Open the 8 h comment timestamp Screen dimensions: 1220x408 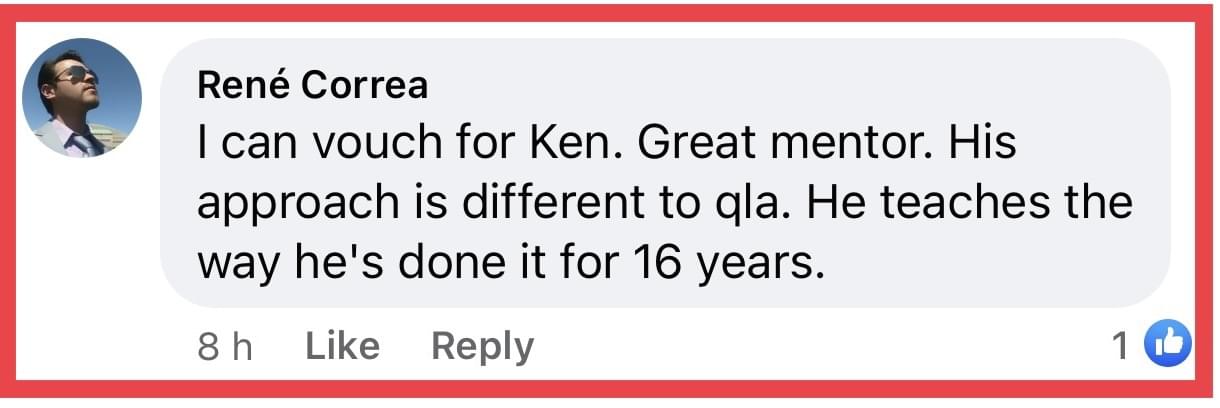click(x=225, y=346)
